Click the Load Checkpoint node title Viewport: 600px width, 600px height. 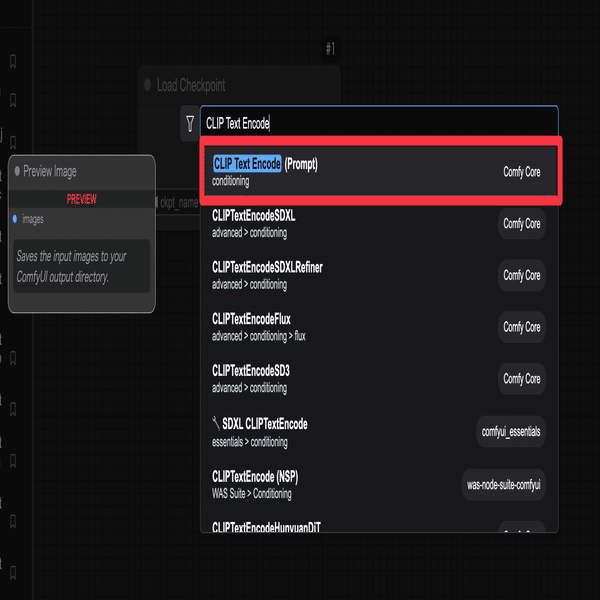click(191, 85)
